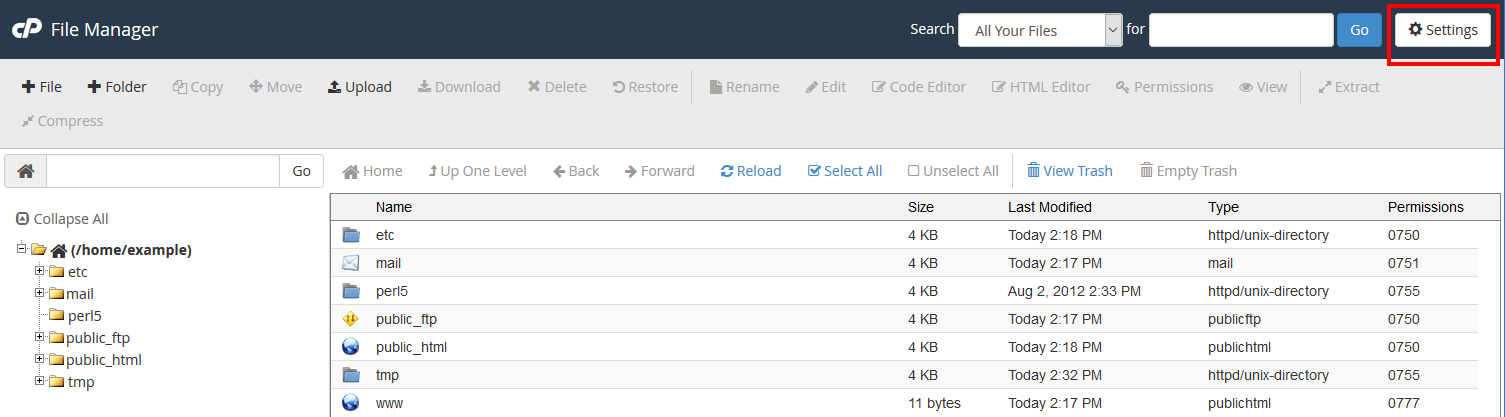This screenshot has height=417, width=1505.
Task: Collapse All folders in the tree
Action: point(63,219)
